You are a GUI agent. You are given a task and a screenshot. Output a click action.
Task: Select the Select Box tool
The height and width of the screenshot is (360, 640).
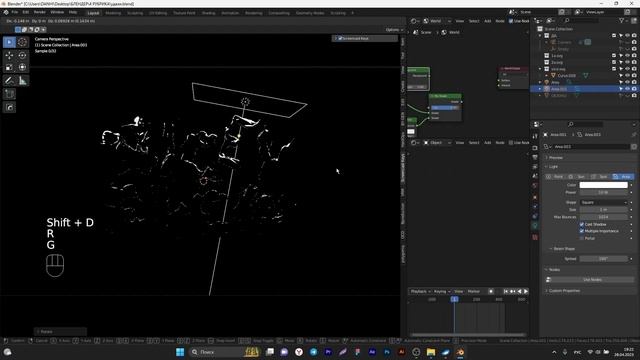tap(9, 42)
